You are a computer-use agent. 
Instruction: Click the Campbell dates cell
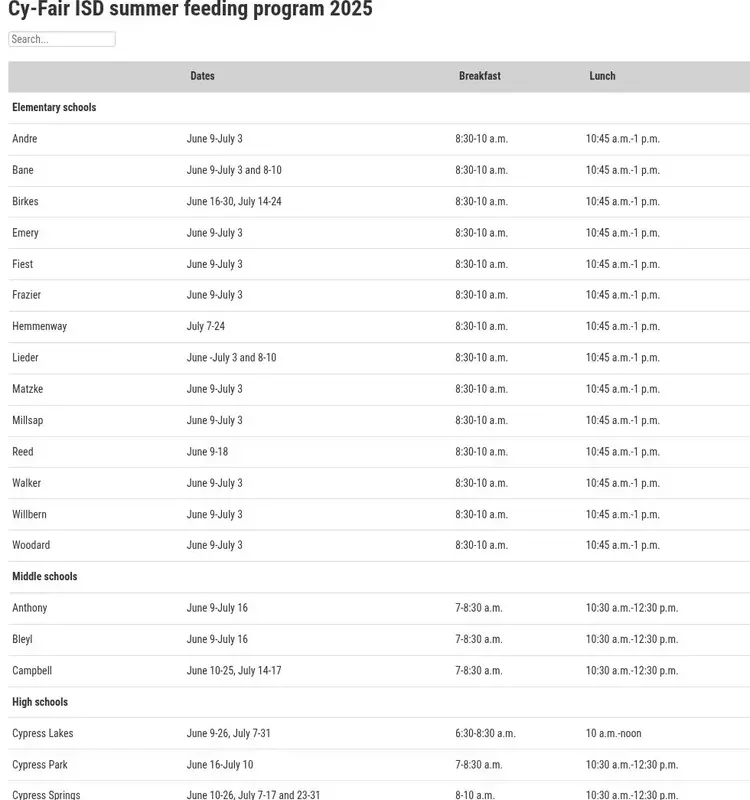[x=234, y=671]
